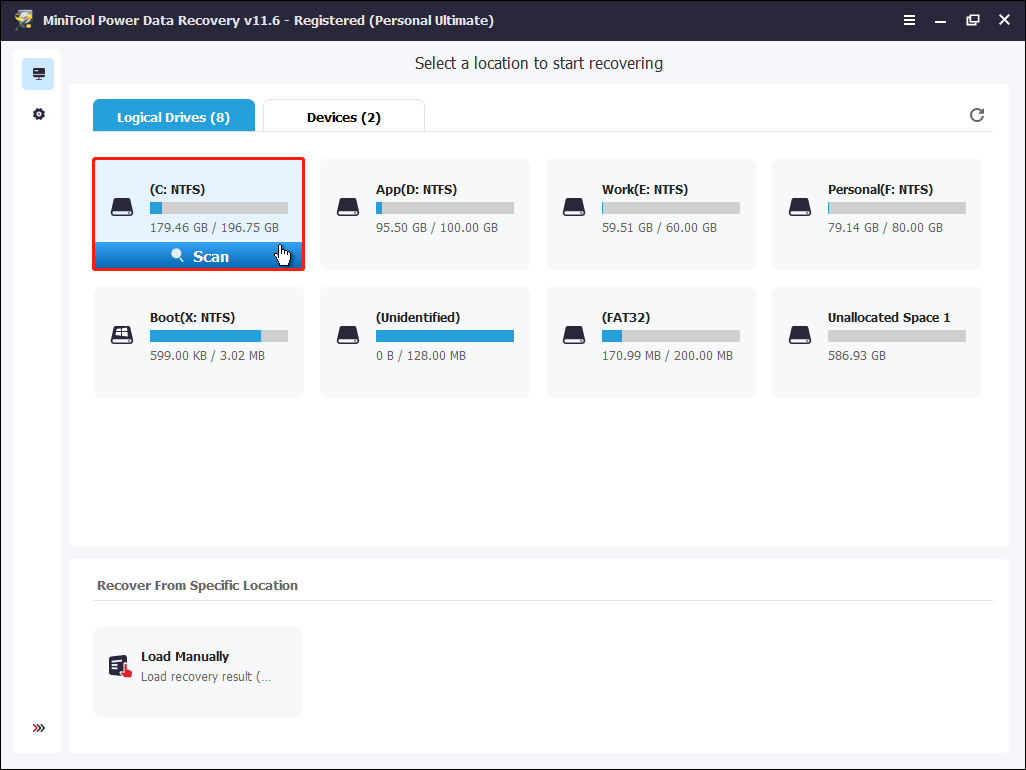Maximize the MiniTool window
This screenshot has width=1026, height=770.
click(x=973, y=20)
